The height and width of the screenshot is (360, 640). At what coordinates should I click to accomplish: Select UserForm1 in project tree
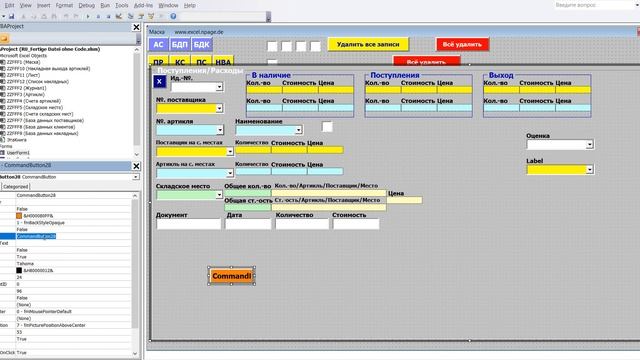click(x=18, y=153)
